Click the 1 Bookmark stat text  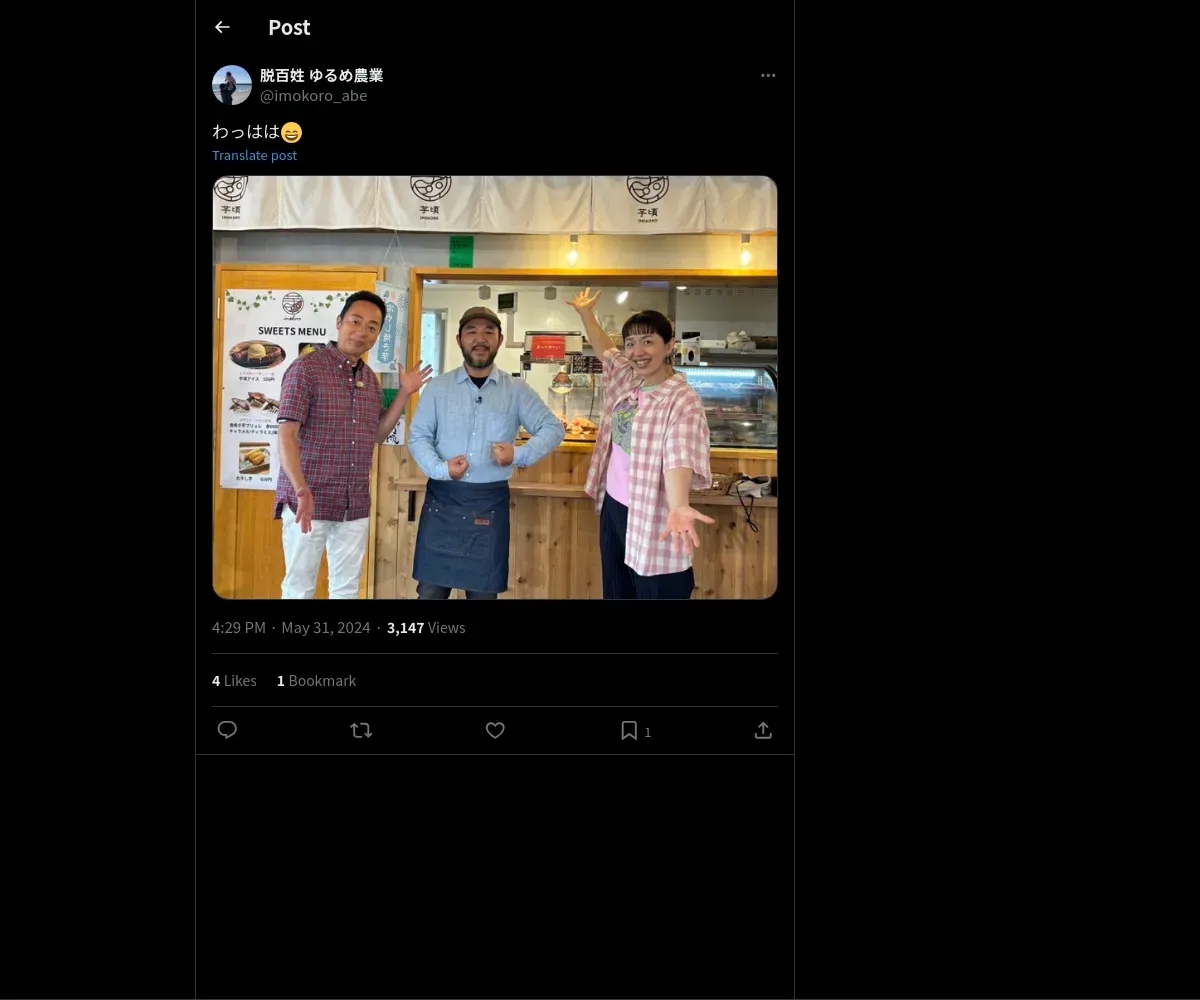point(316,681)
